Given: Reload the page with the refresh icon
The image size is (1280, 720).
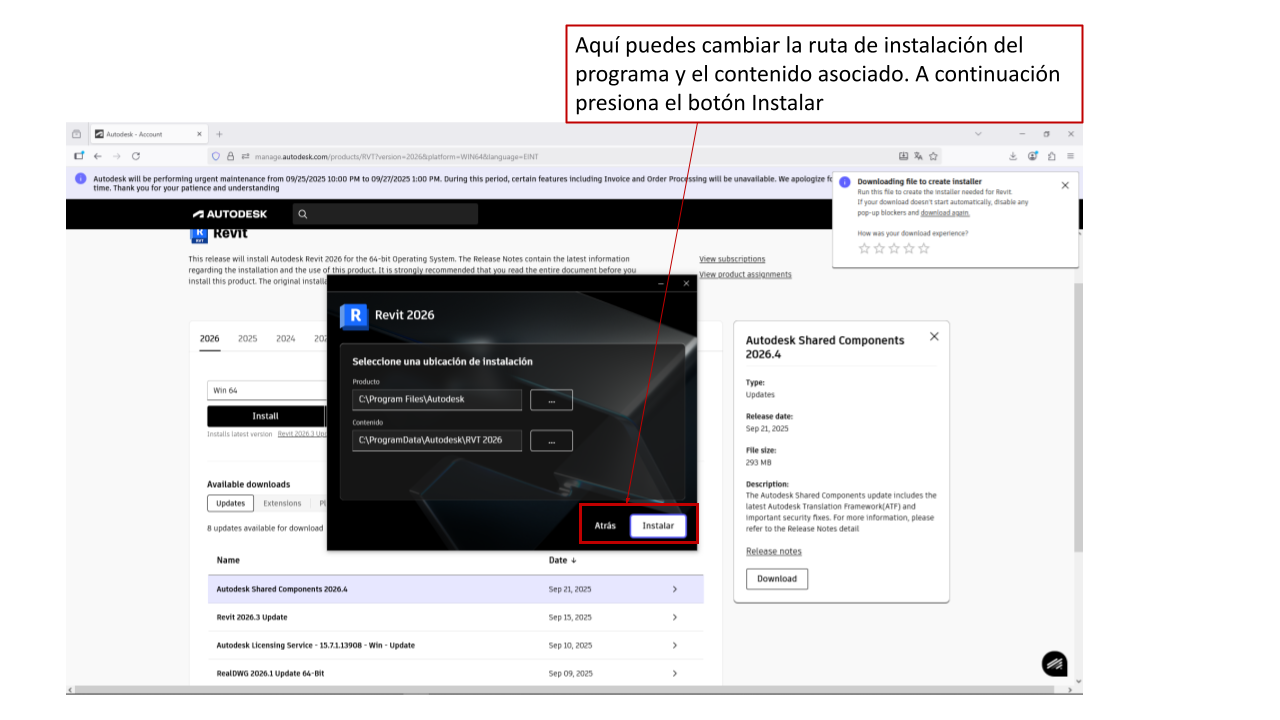Looking at the screenshot, I should point(136,156).
